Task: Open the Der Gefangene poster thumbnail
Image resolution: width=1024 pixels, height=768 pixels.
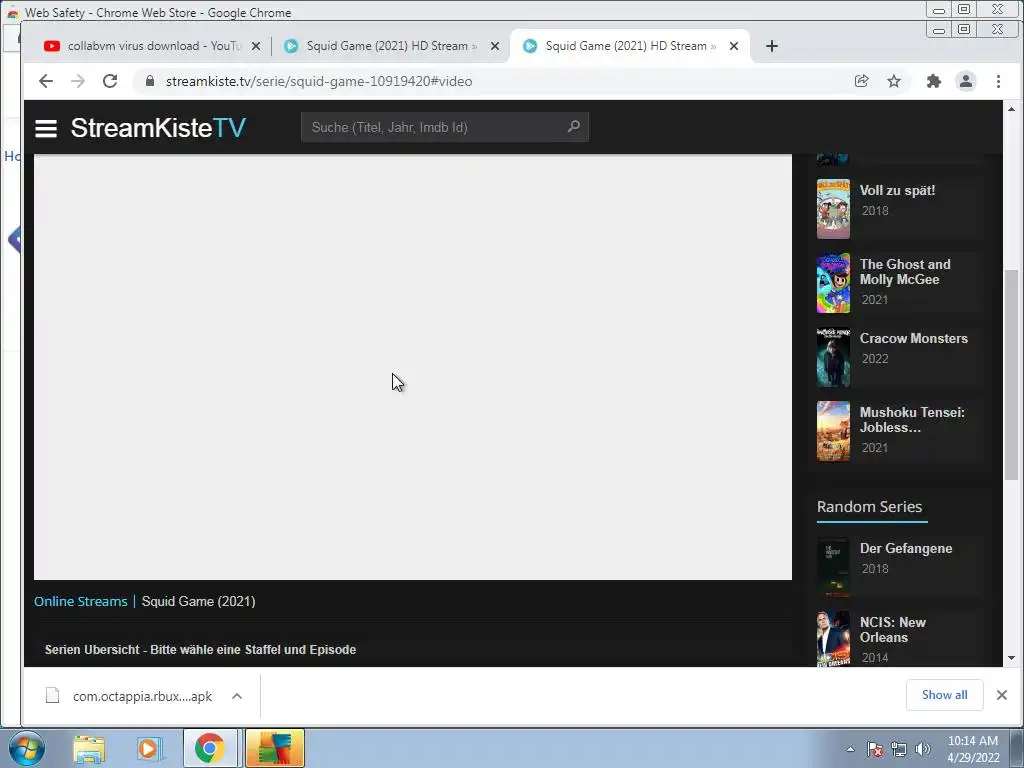Action: [833, 567]
